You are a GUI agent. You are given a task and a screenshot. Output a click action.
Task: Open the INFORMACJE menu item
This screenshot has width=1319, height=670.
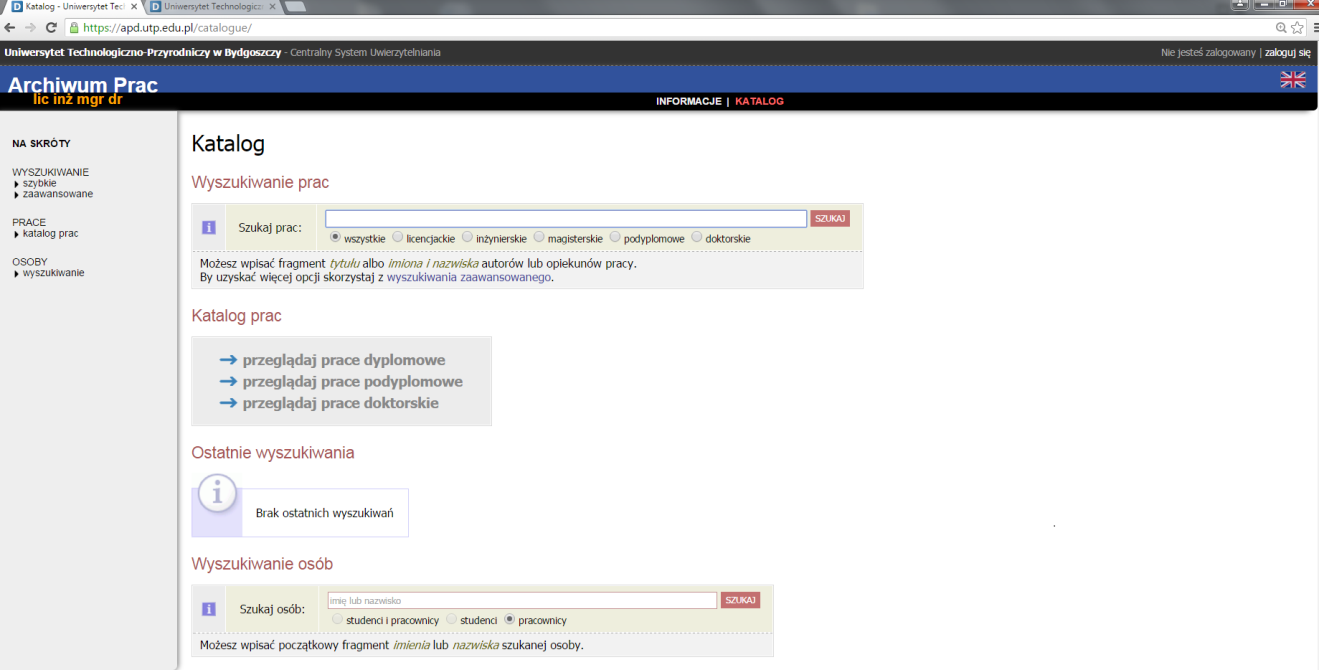[x=689, y=102]
